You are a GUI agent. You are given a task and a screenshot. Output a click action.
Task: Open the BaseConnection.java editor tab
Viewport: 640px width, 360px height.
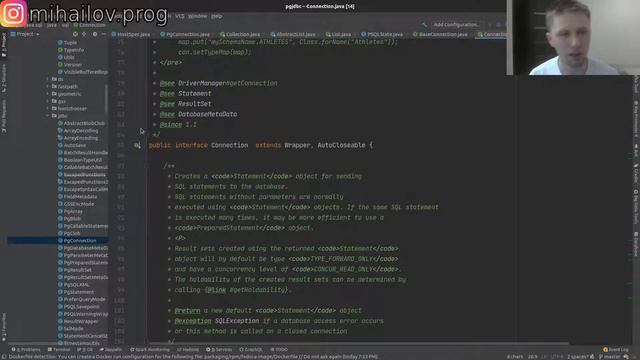pyautogui.click(x=440, y=34)
